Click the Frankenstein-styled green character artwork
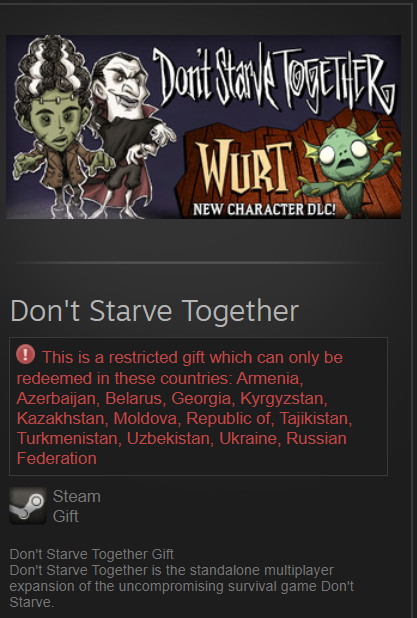Screen dimensions: 417x618 pos(57,126)
